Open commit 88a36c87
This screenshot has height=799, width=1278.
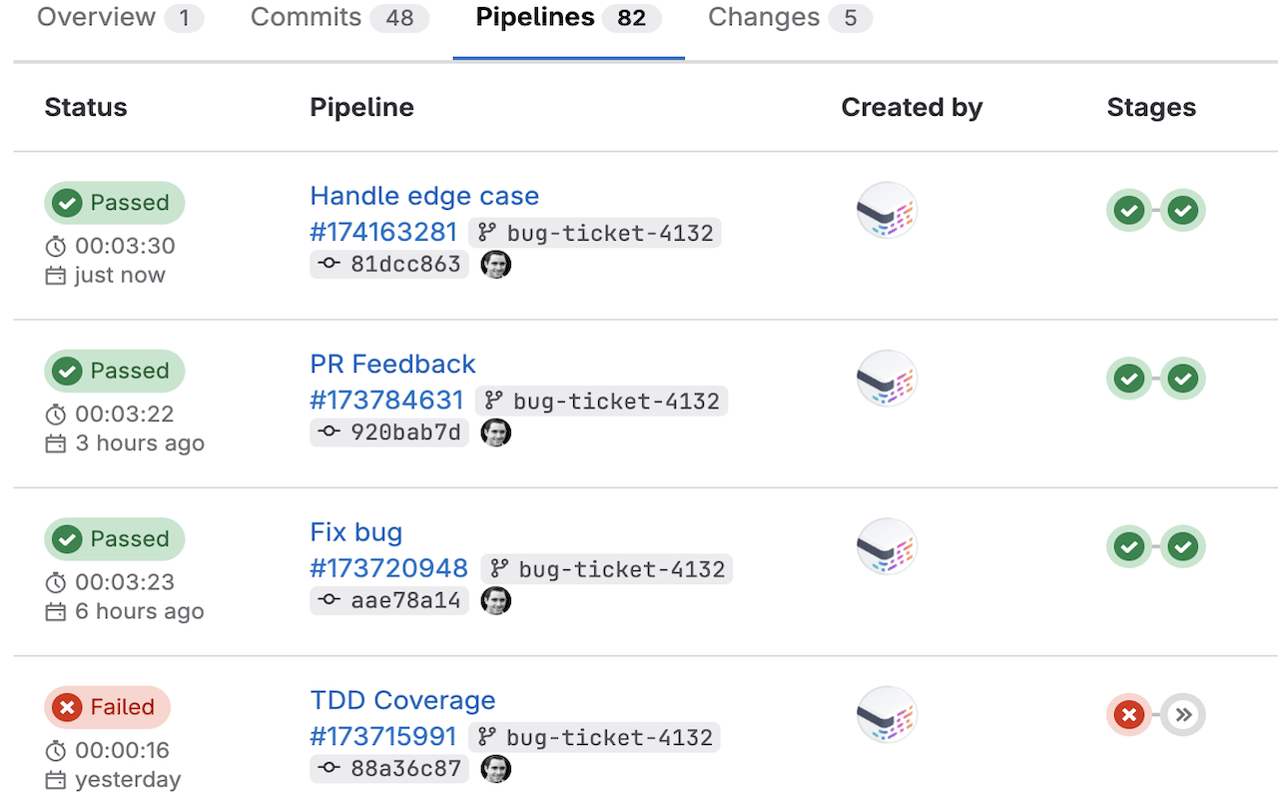click(389, 768)
